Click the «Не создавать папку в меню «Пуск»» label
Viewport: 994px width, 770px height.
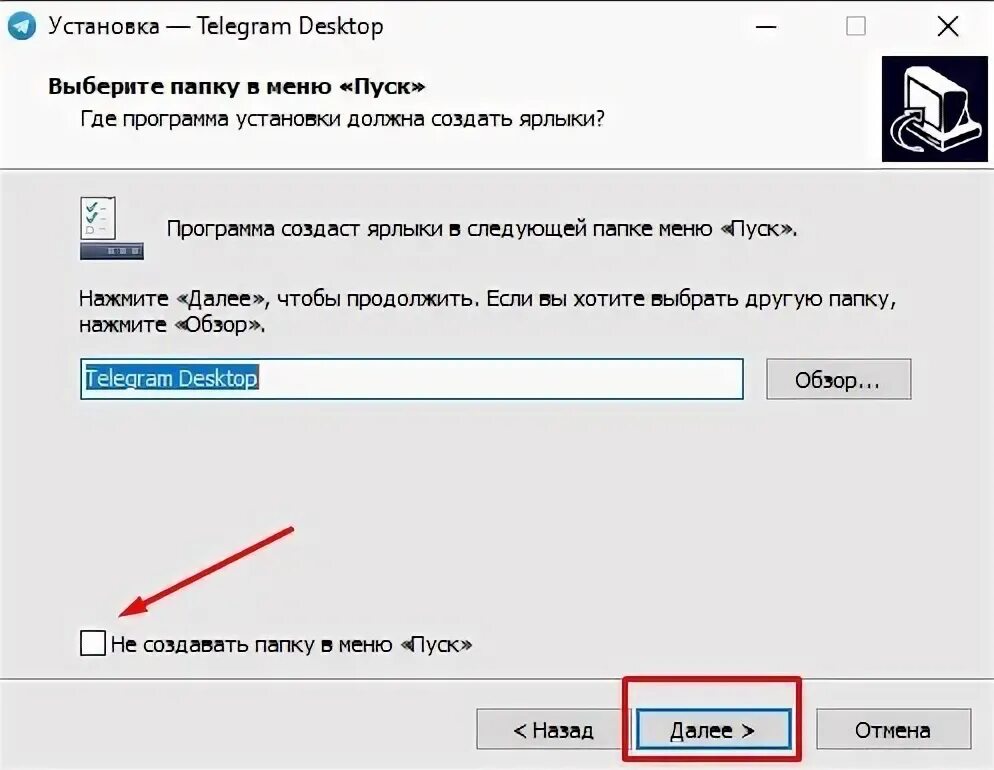291,645
